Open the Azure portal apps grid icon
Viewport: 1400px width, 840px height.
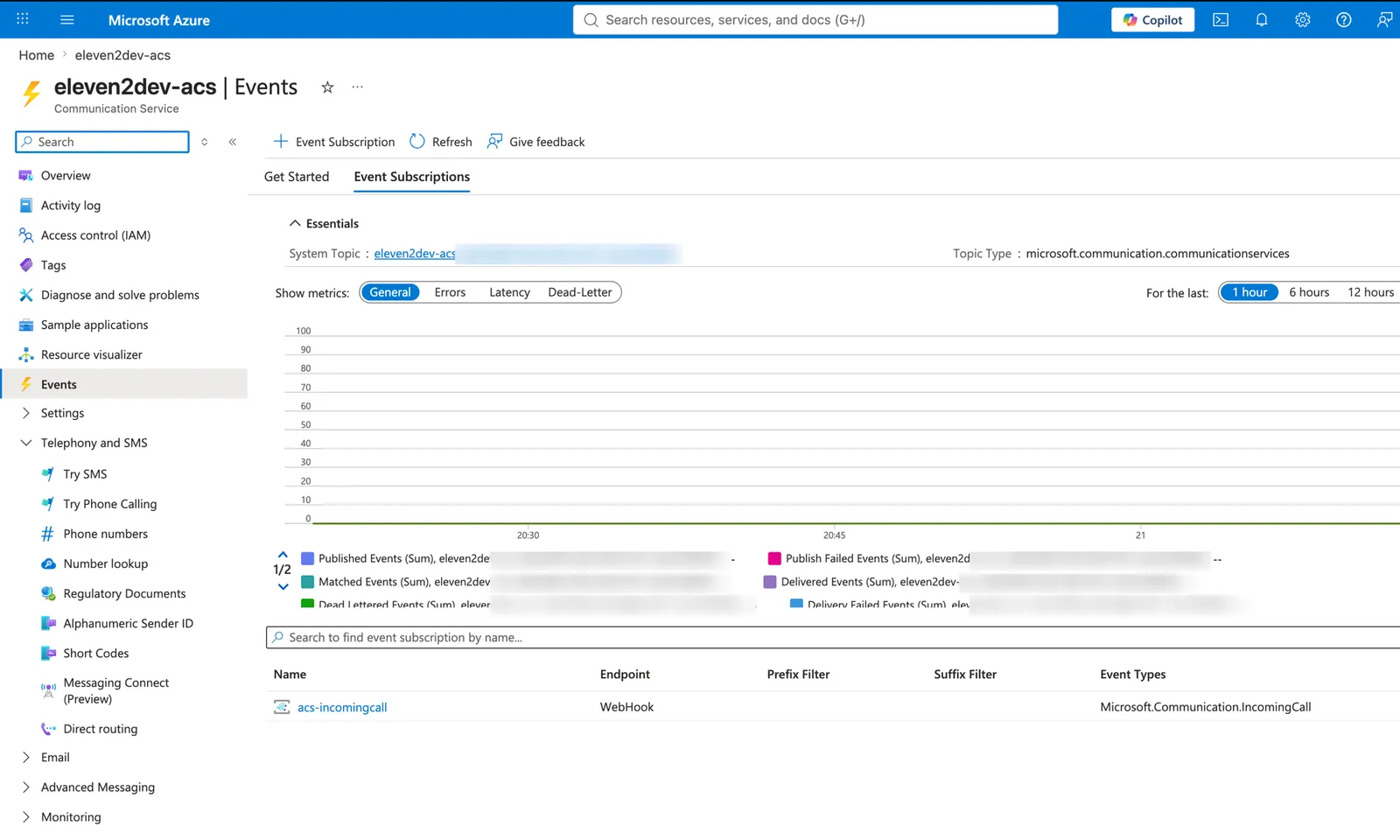pyautogui.click(x=23, y=19)
